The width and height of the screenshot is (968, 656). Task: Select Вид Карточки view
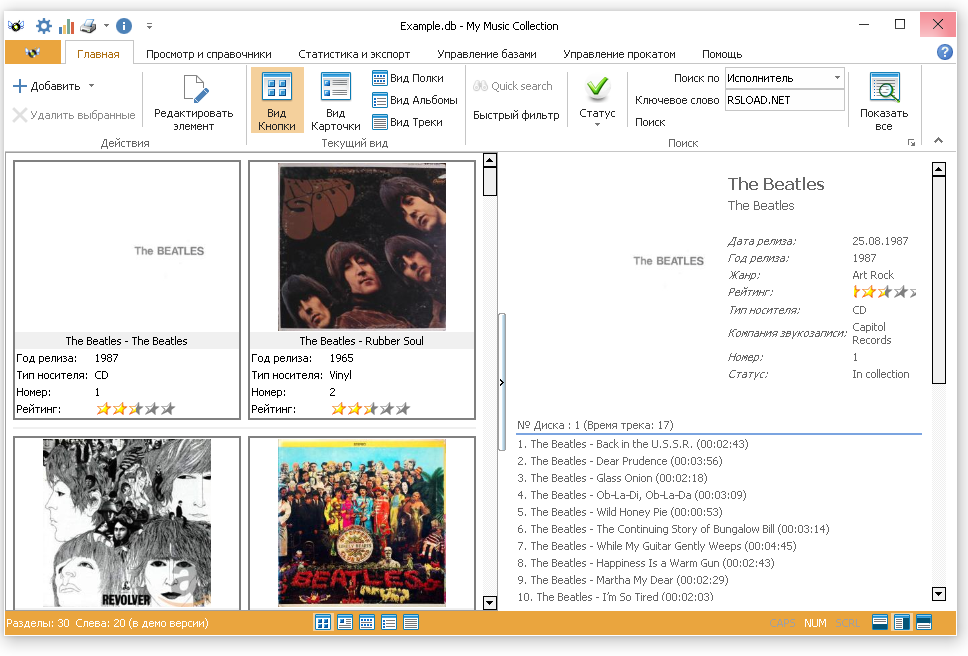(336, 102)
